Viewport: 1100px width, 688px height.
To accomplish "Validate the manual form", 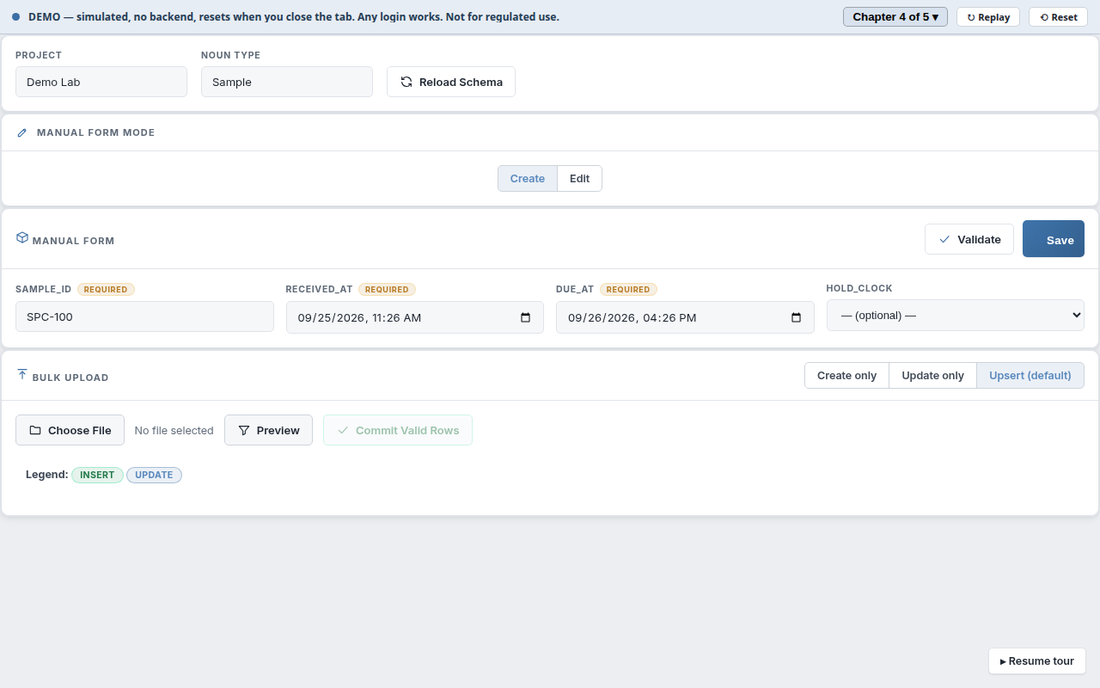I will pyautogui.click(x=969, y=239).
